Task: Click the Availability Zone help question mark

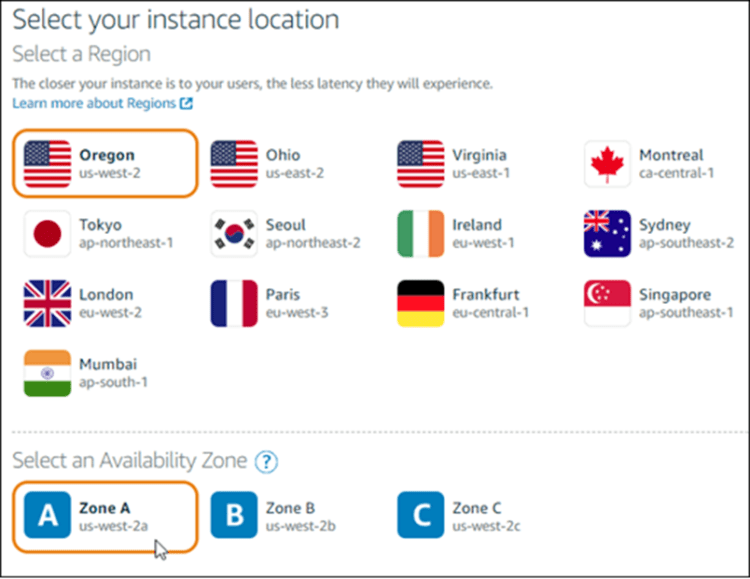Action: tap(265, 462)
